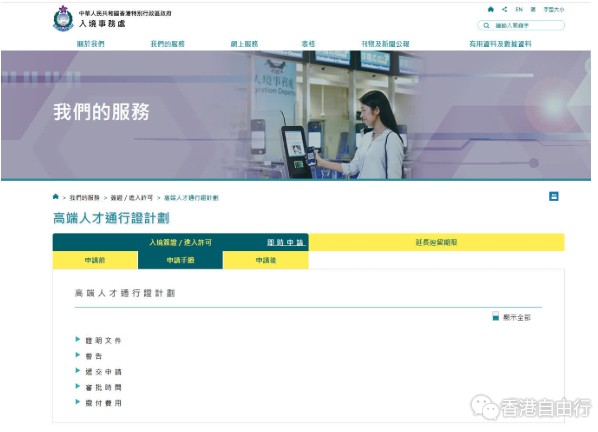Open the 我們的服務 menu
598x432 pixels.
[168, 44]
